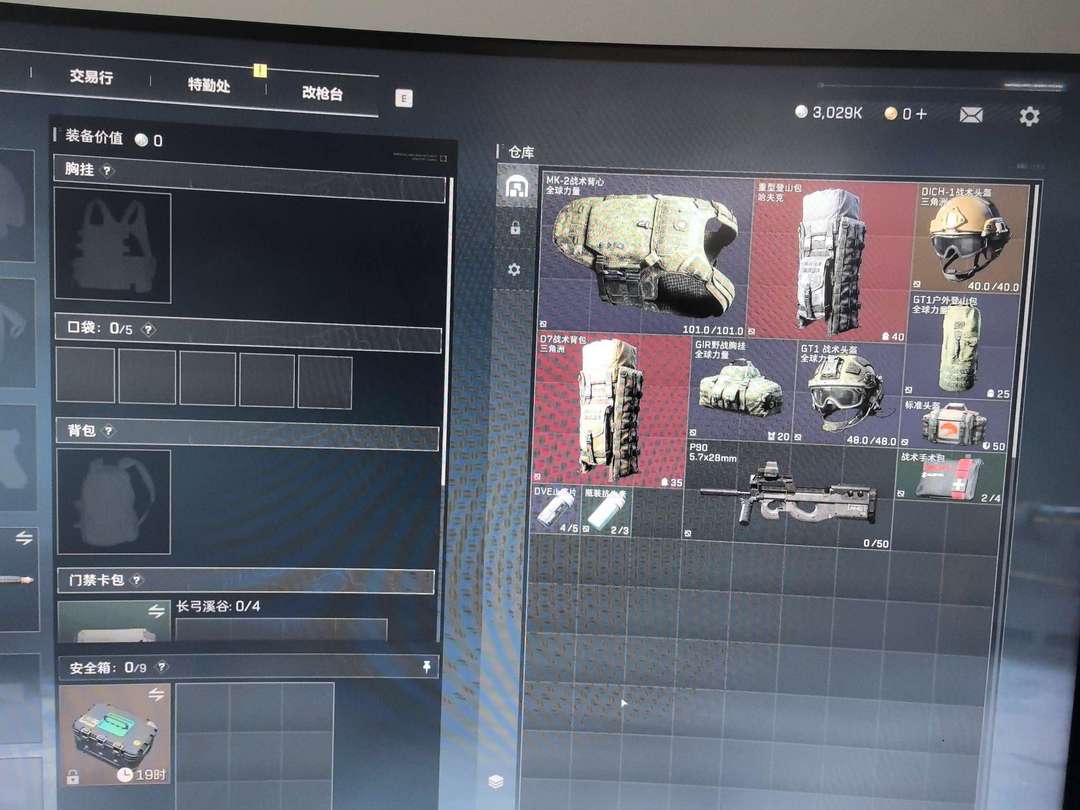Select the 战术手术包 item marked 2/4
Image resolution: width=1080 pixels, height=810 pixels.
point(951,477)
